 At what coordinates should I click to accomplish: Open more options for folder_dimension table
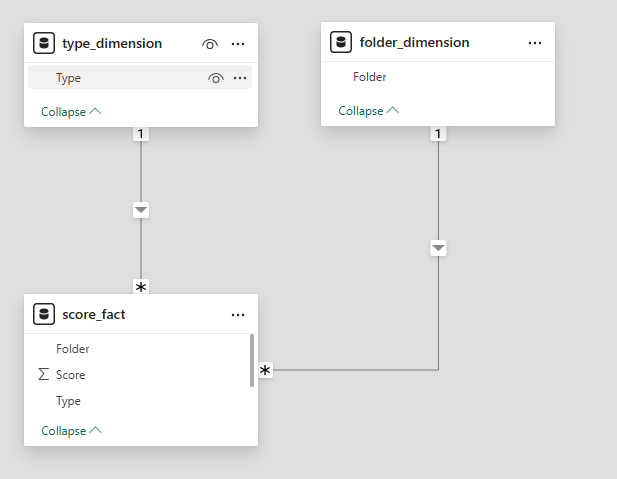[x=535, y=43]
